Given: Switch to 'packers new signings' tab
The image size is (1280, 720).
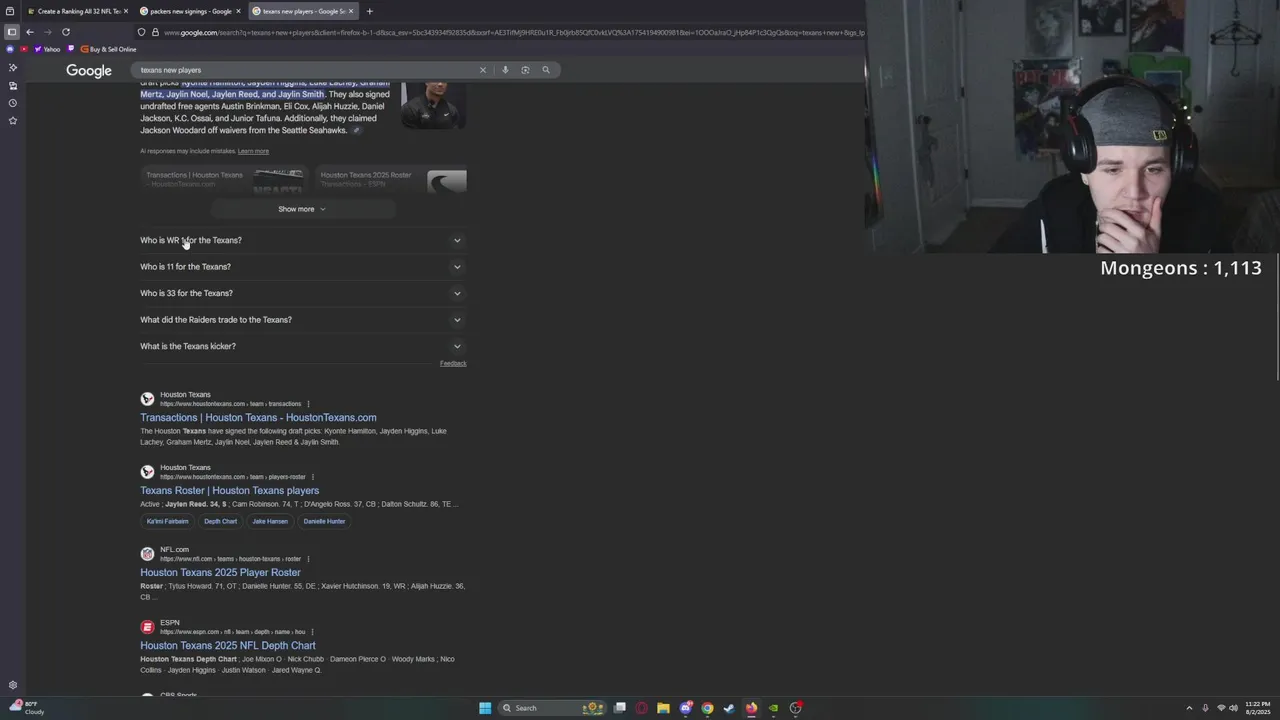Looking at the screenshot, I should pyautogui.click(x=190, y=11).
